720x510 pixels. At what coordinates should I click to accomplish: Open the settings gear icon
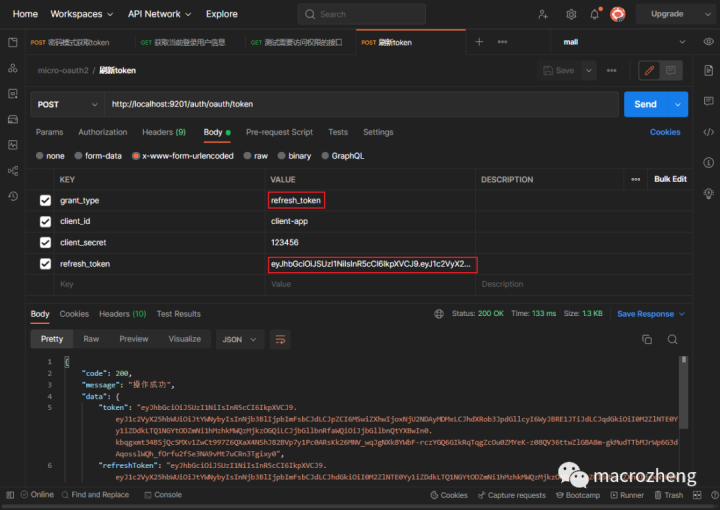pos(571,14)
